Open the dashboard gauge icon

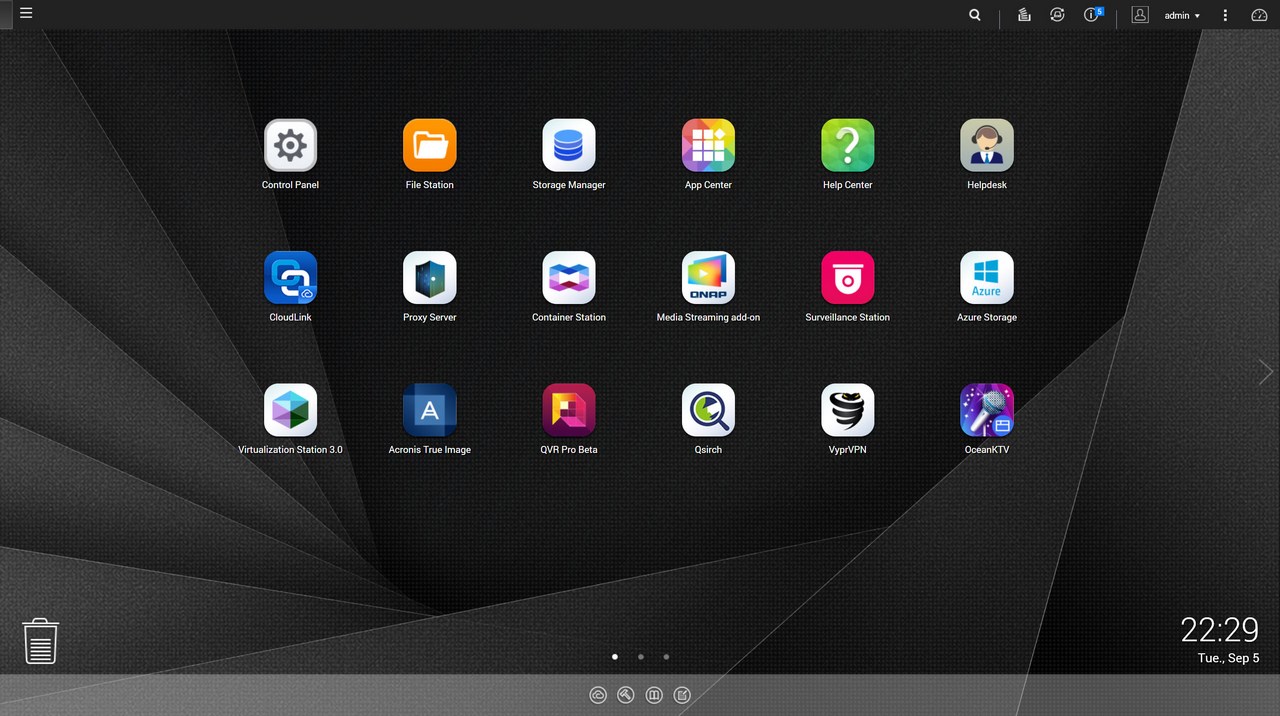(1259, 15)
